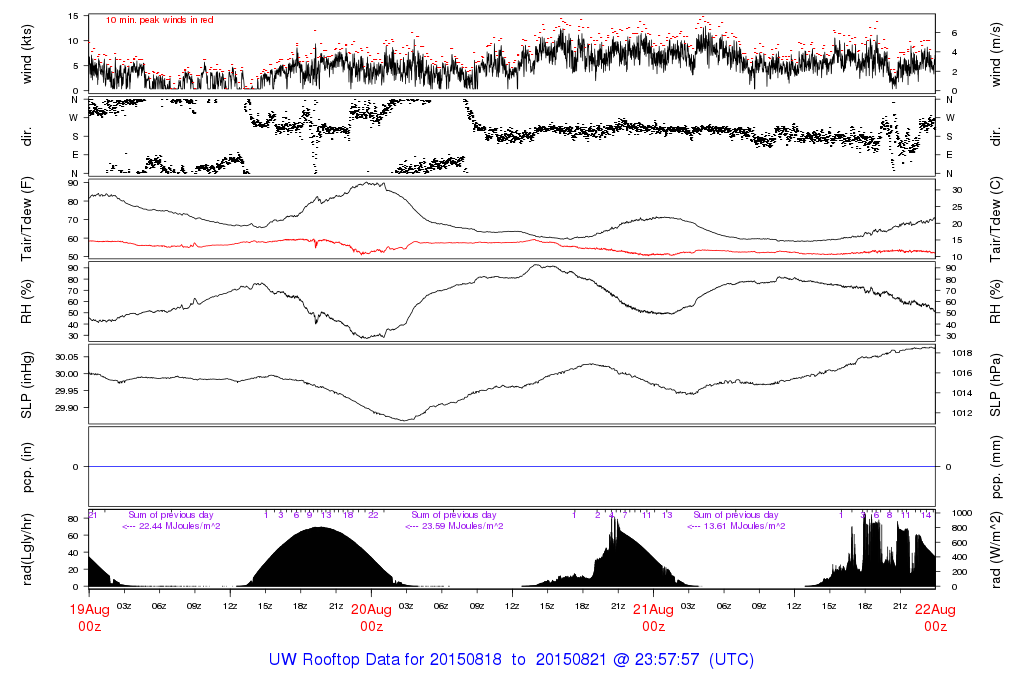Click the 13.61 MJoules/m^2 daily sum text
1024x700 pixels.
[x=735, y=526]
